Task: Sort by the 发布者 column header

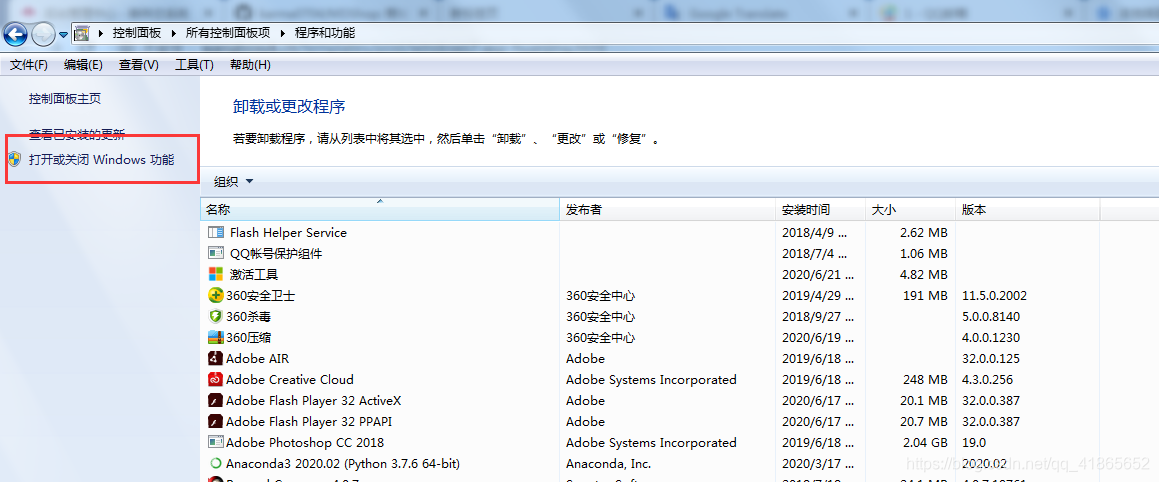Action: (667, 210)
